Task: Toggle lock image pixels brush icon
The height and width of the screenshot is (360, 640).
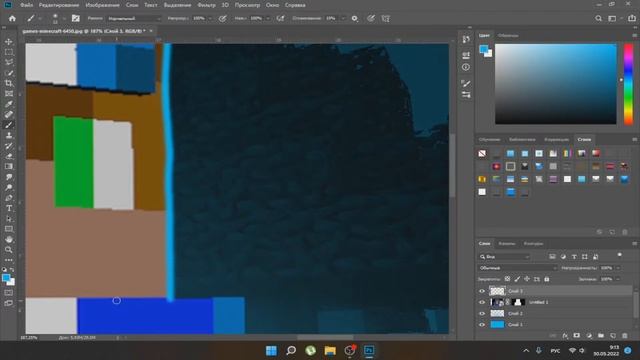Action: [x=517, y=279]
